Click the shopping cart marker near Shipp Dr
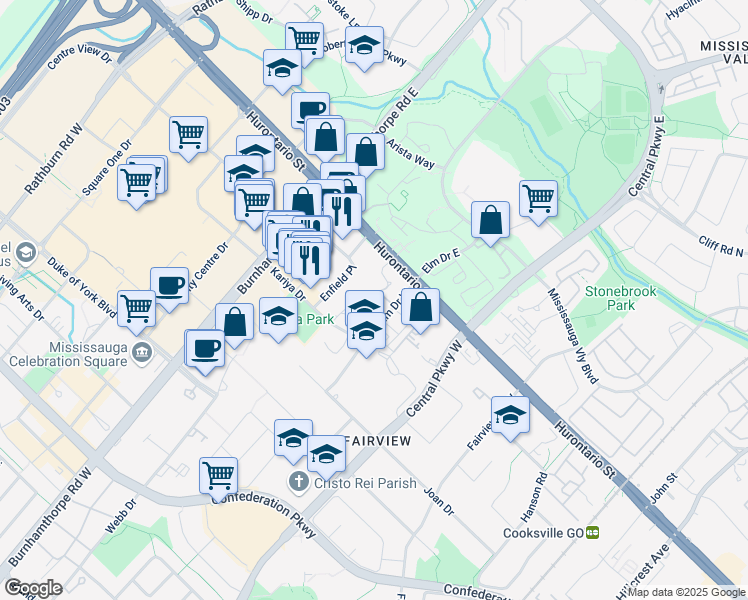748x600 pixels. [305, 42]
